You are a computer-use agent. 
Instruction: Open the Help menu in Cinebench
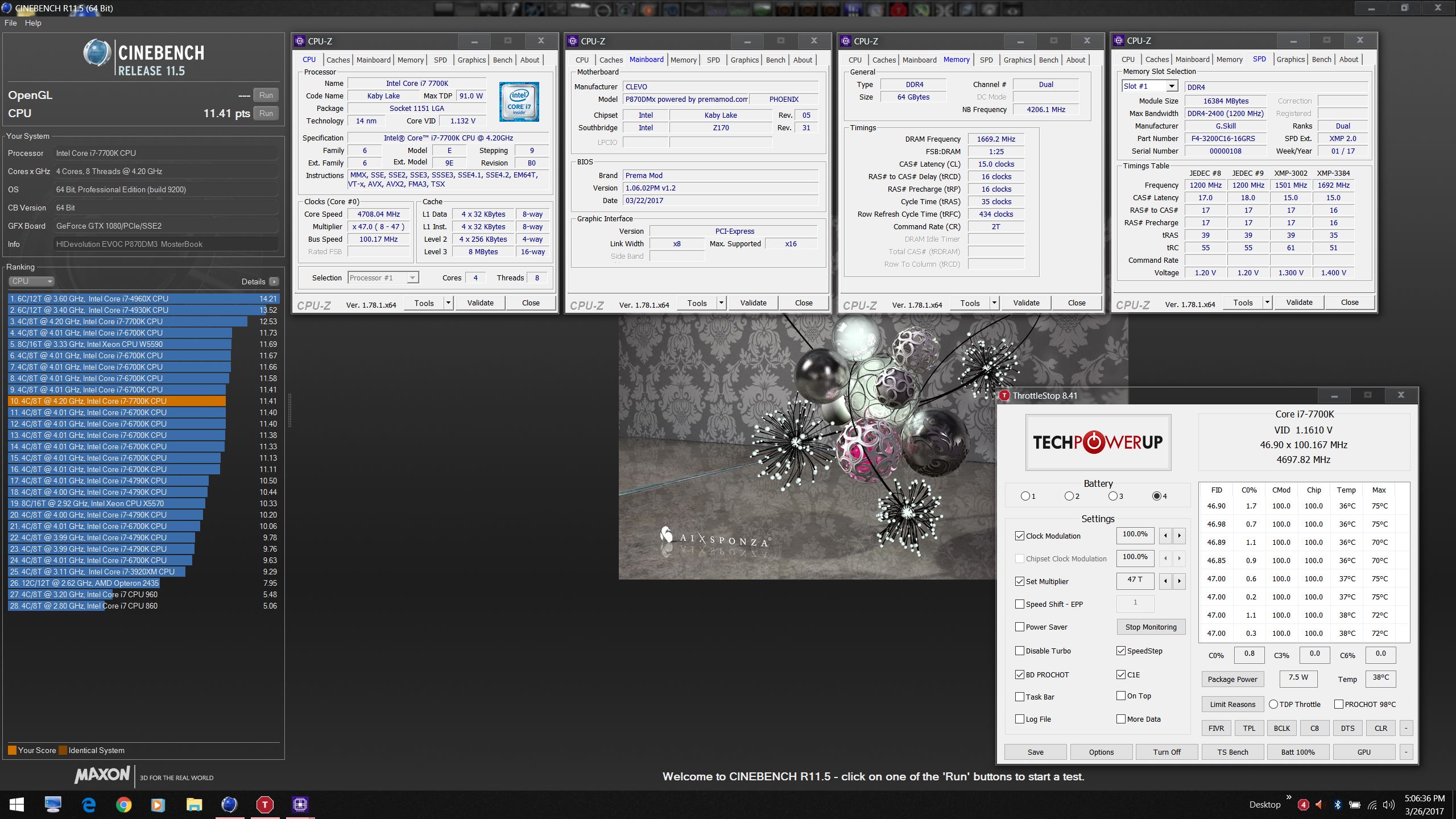point(33,23)
